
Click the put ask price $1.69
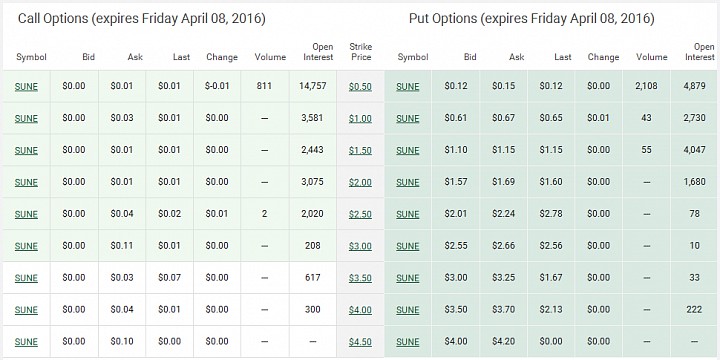point(503,182)
